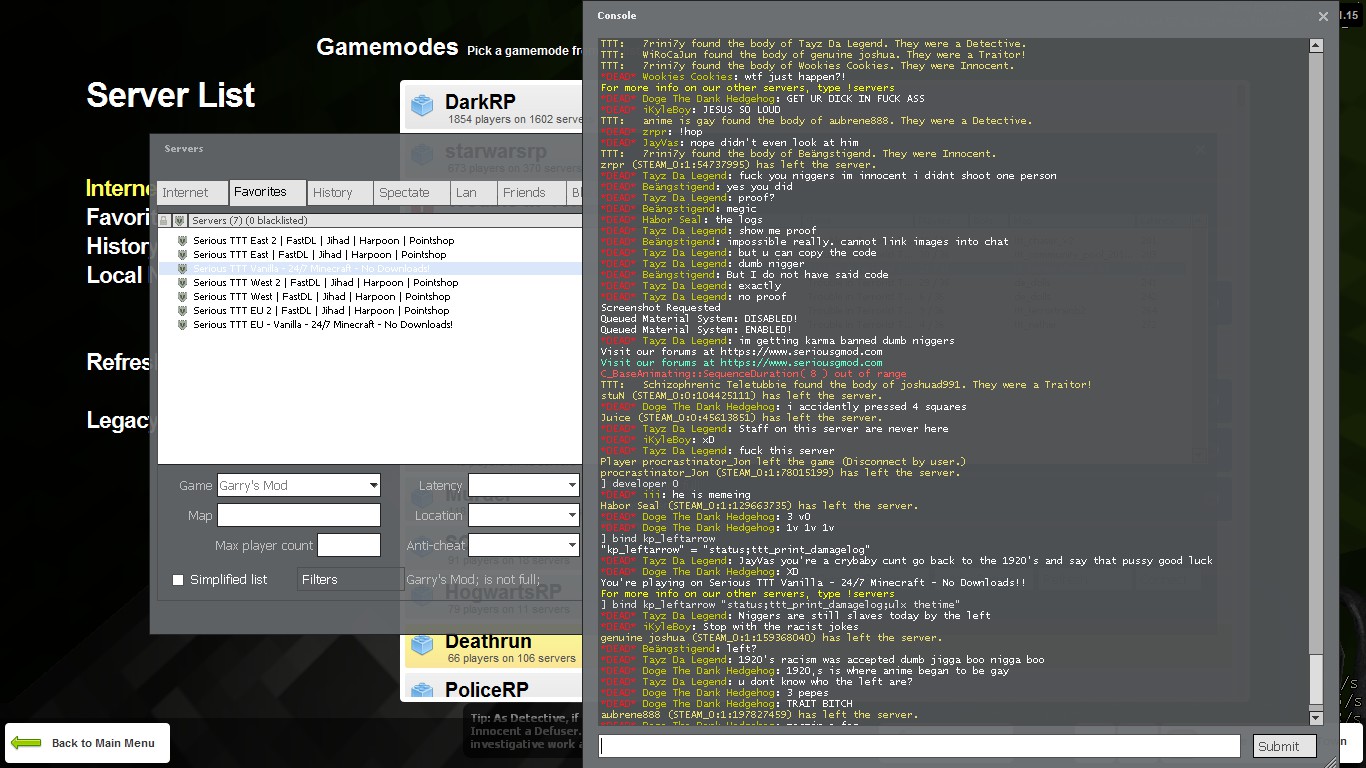Click the shield icon in the column header

point(180,221)
